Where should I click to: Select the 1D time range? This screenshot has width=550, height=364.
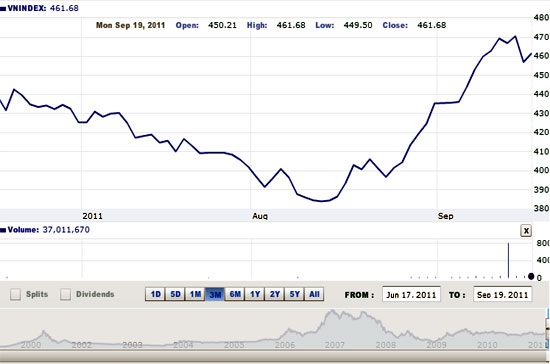(x=155, y=294)
